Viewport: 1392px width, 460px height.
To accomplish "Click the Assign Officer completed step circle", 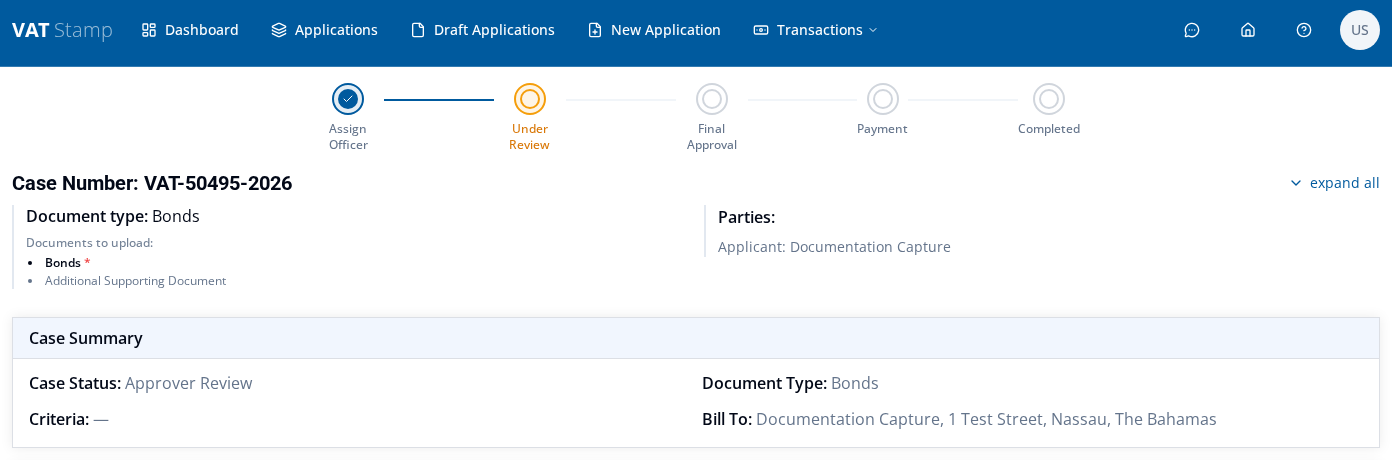I will coord(348,99).
